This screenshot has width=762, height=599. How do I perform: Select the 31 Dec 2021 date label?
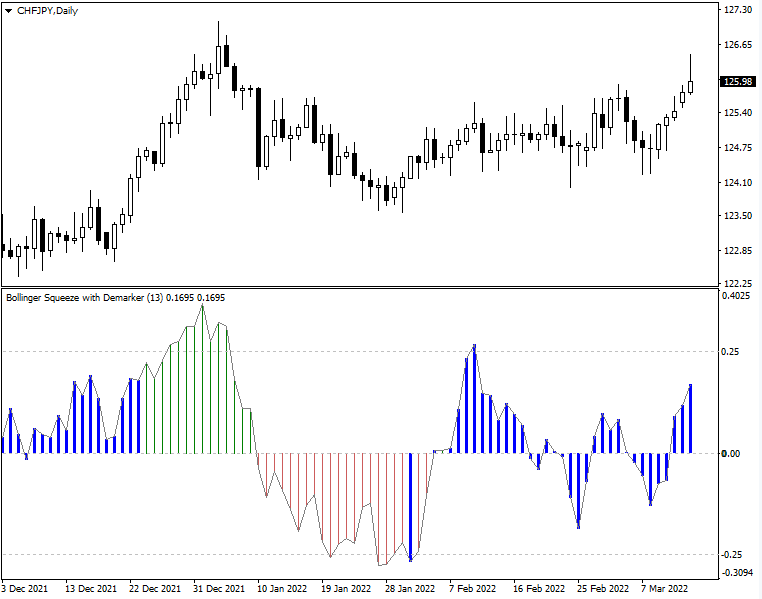click(x=219, y=588)
